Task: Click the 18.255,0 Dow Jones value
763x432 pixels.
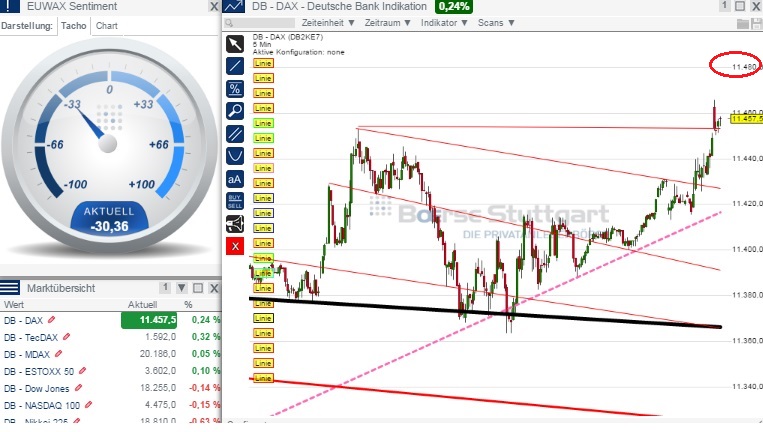Action: point(158,388)
